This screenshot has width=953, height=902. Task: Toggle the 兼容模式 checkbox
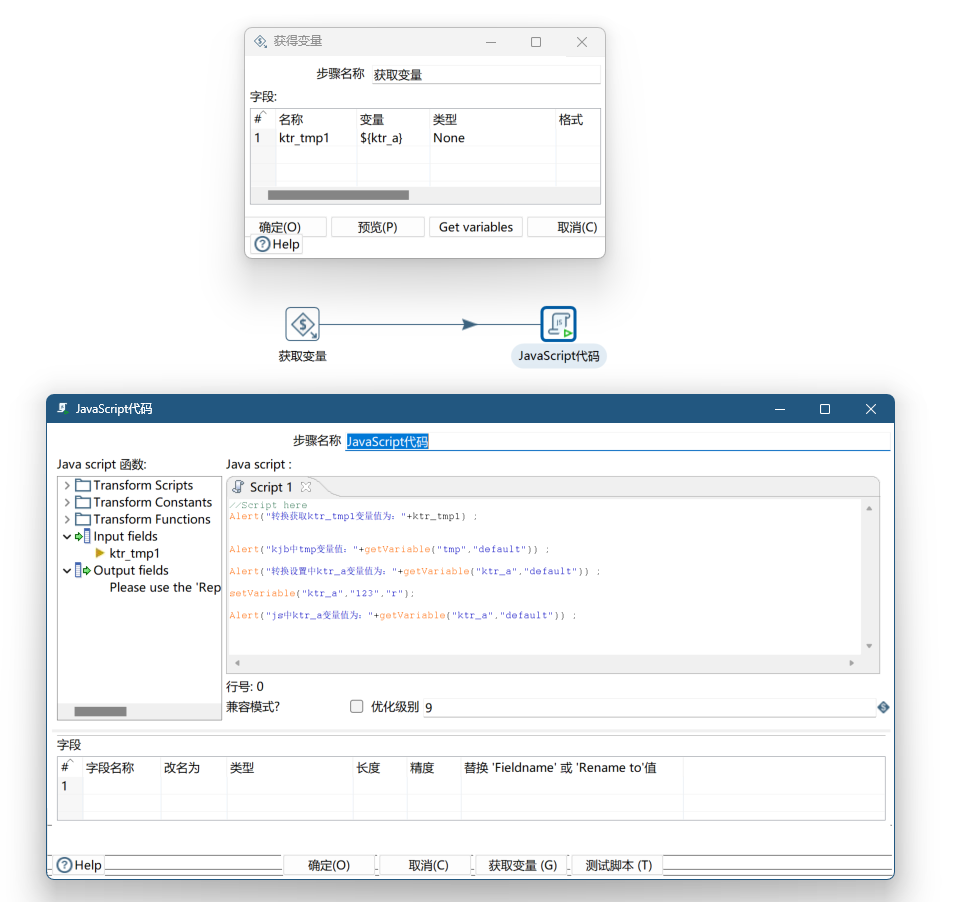pyautogui.click(x=357, y=707)
